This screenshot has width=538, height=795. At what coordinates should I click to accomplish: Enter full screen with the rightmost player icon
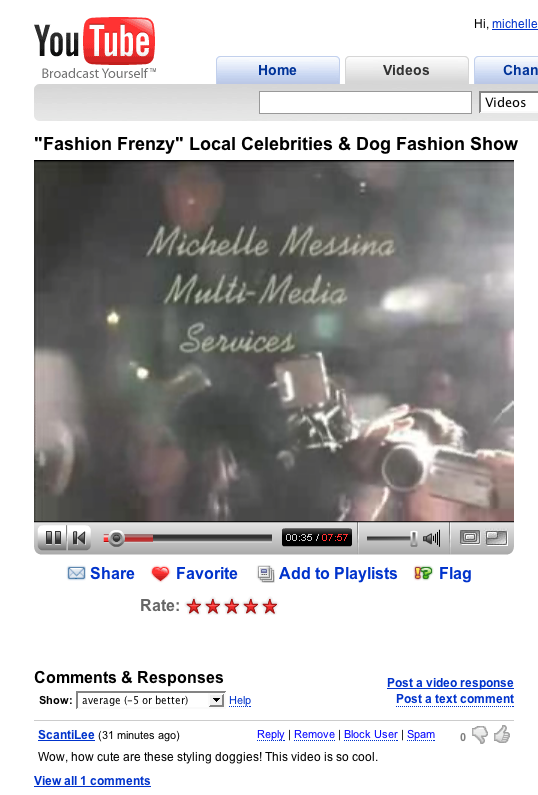(x=496, y=537)
